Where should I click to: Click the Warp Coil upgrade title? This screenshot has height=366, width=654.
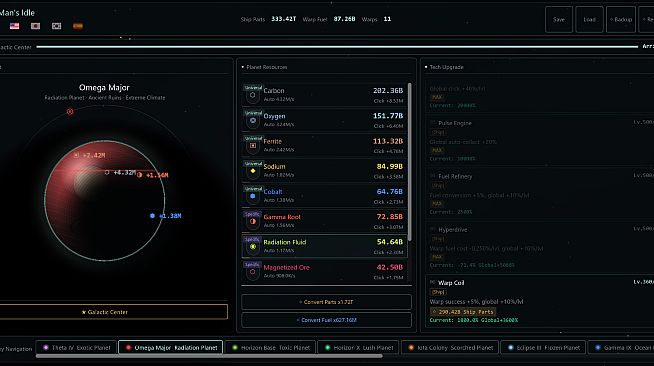coord(451,283)
